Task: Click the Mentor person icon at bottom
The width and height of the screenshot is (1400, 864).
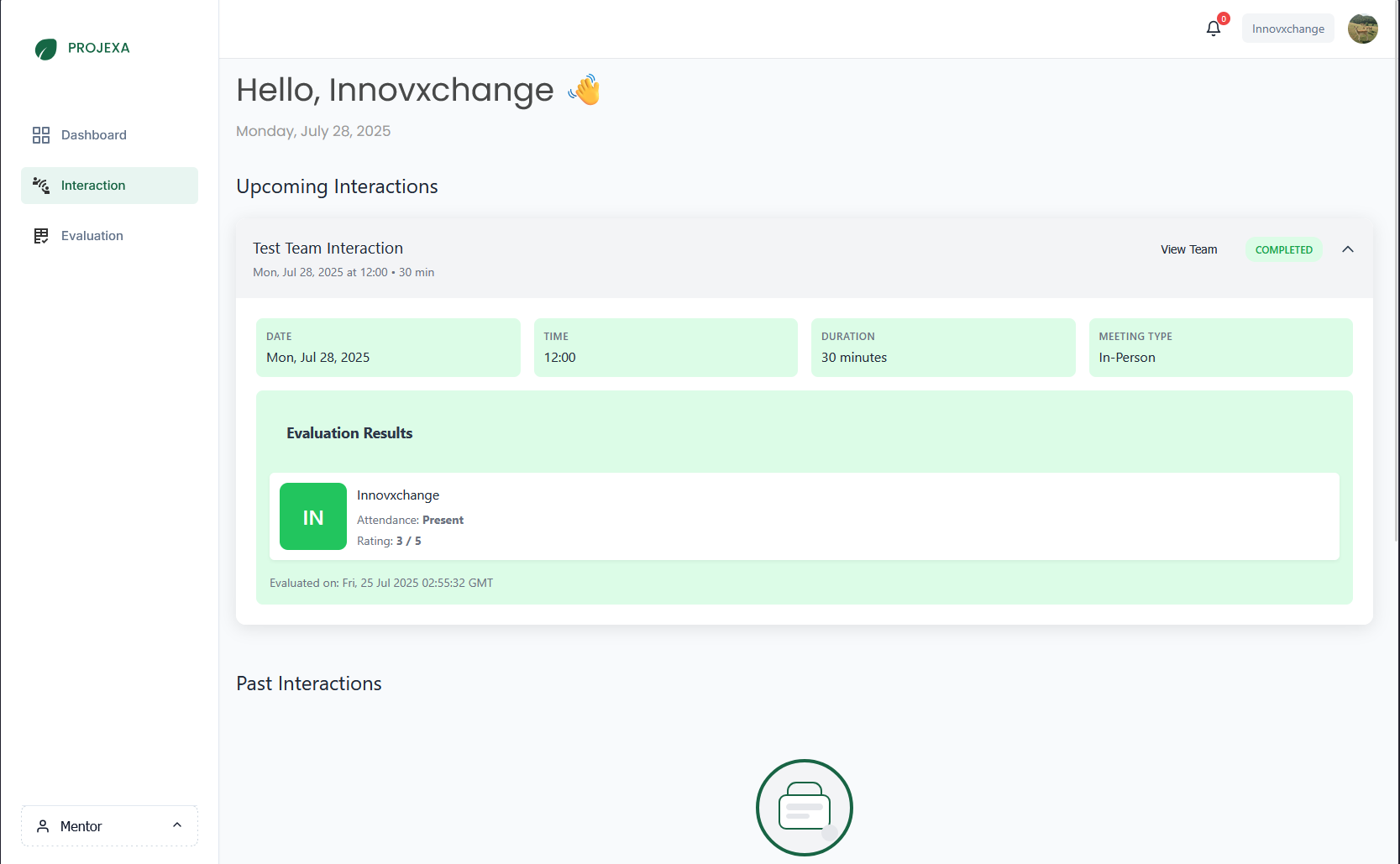Action: click(42, 825)
